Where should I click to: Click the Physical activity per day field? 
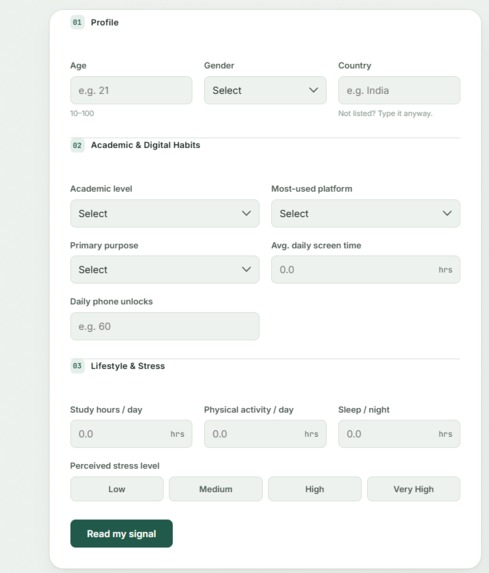[265, 434]
